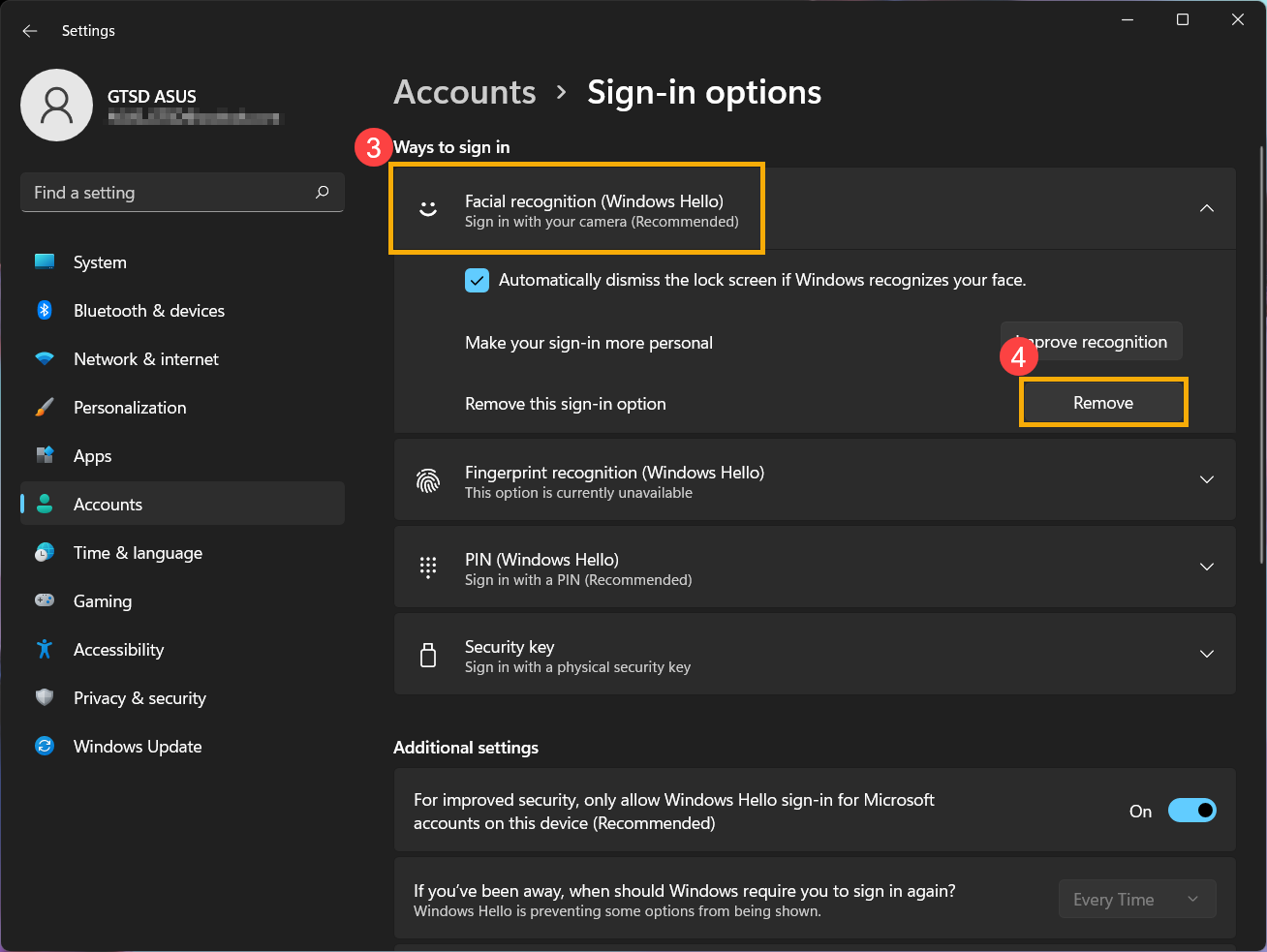Click the facial recognition smiley icon
Image resolution: width=1267 pixels, height=952 pixels.
[428, 208]
